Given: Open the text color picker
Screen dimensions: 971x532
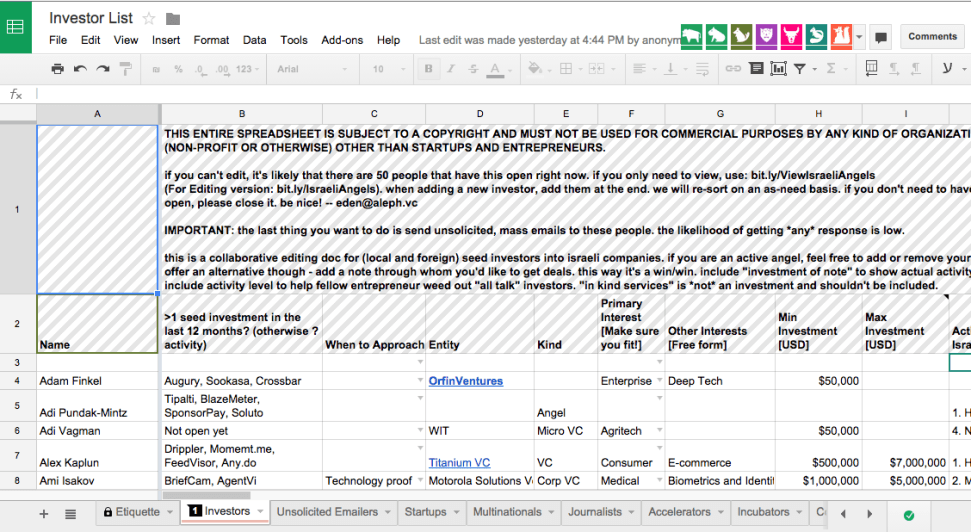Looking at the screenshot, I should coord(500,69).
